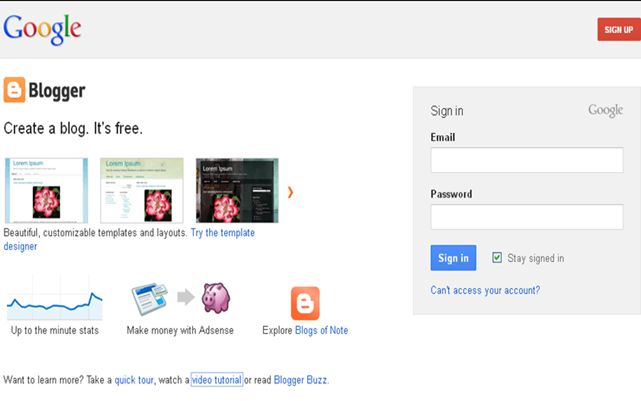Click the blue Sign in button
Screen dimensions: 641x401
click(x=453, y=258)
